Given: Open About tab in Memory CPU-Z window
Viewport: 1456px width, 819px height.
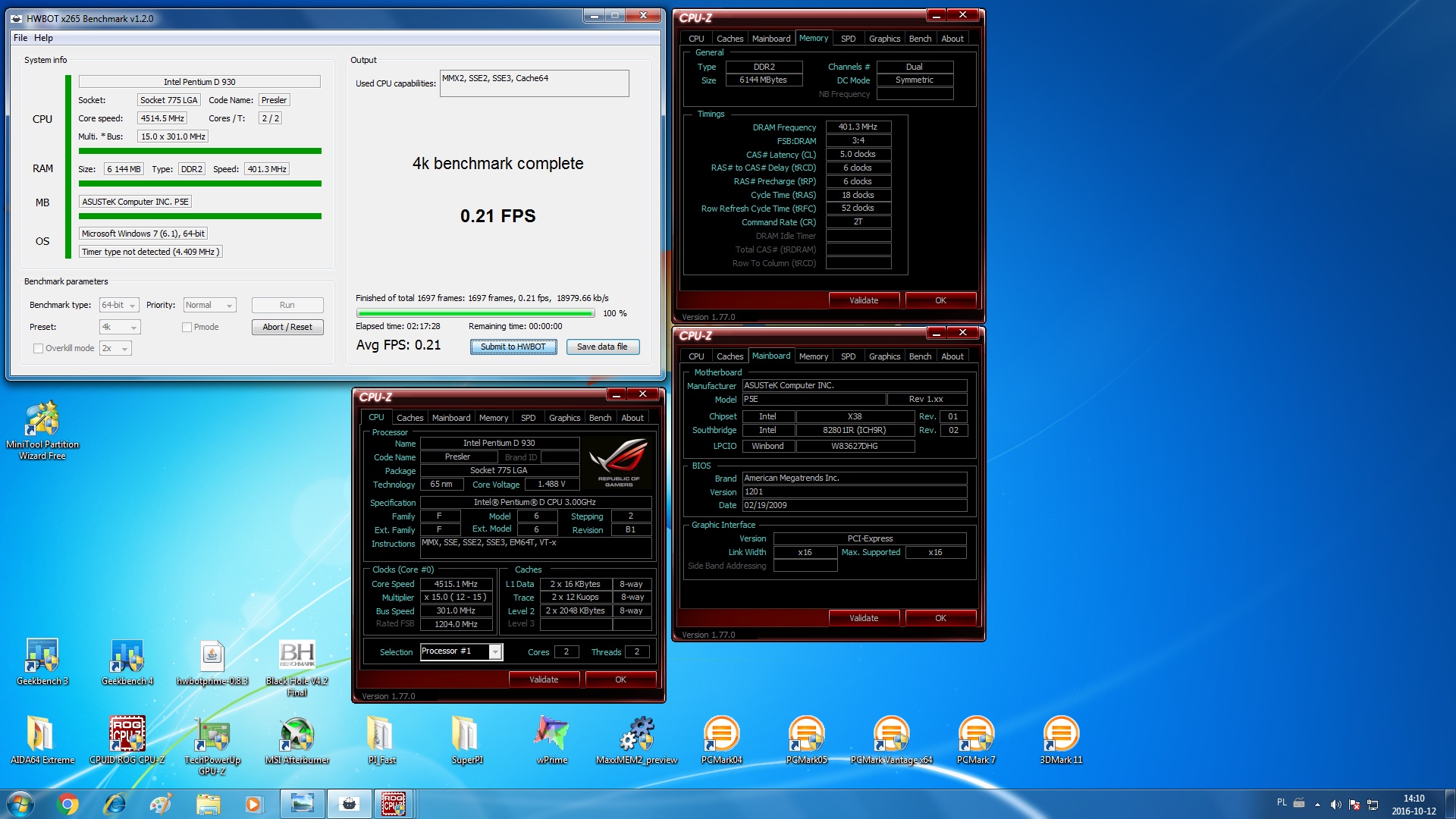Looking at the screenshot, I should [x=952, y=39].
